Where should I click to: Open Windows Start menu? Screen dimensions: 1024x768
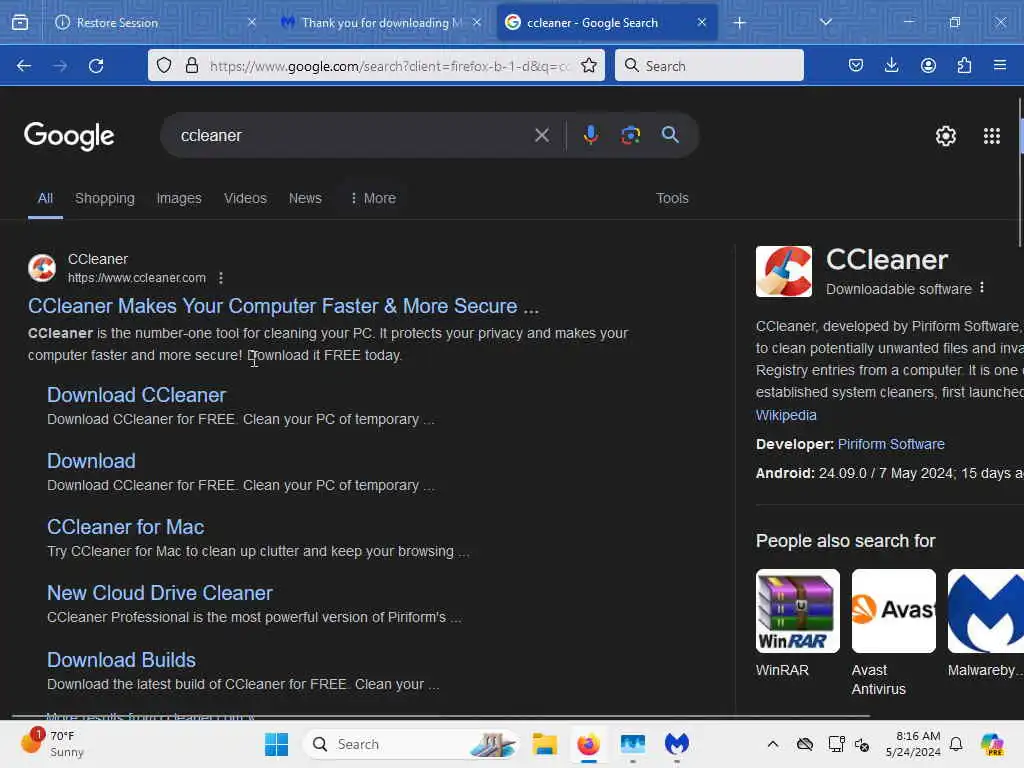[276, 744]
